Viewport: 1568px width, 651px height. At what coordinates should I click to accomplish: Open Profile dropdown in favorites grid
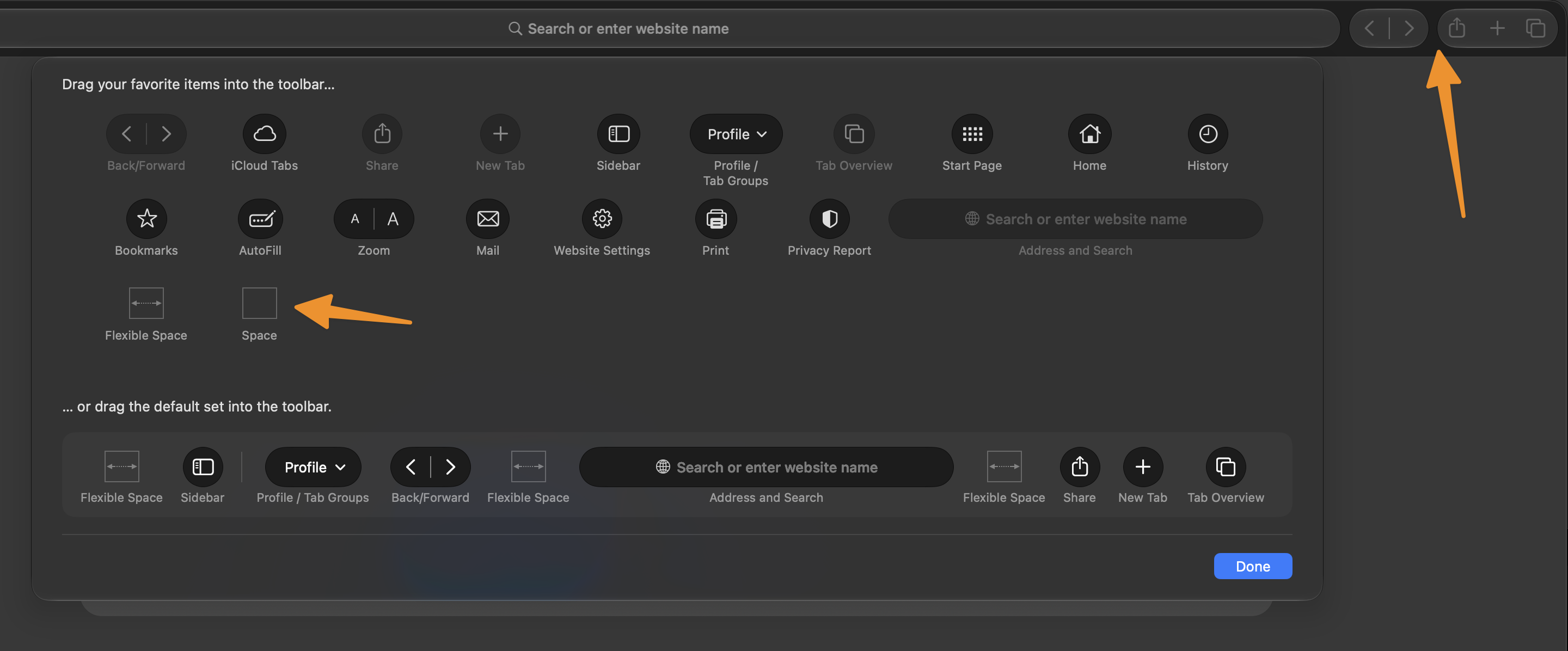tap(736, 133)
